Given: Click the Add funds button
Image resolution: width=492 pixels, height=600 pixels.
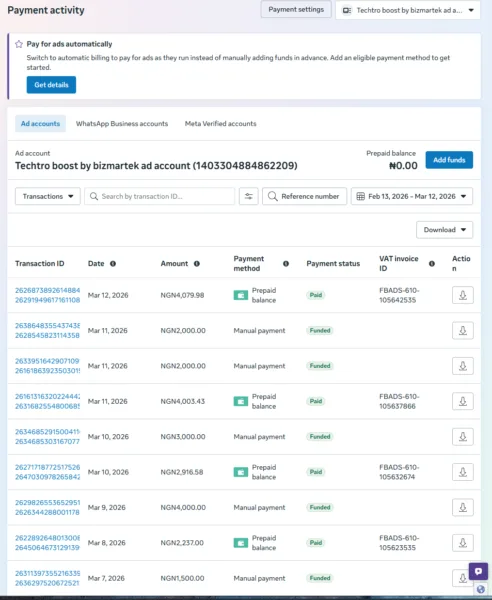Looking at the screenshot, I should [449, 160].
